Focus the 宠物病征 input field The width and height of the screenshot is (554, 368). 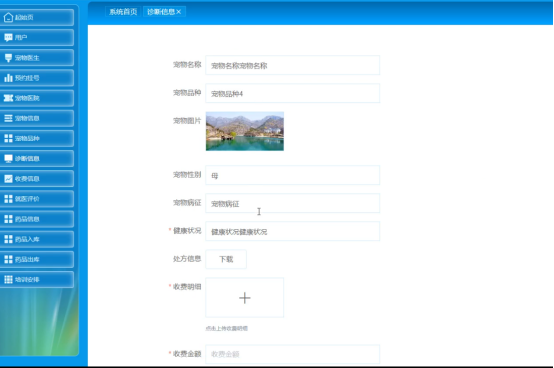coord(293,203)
